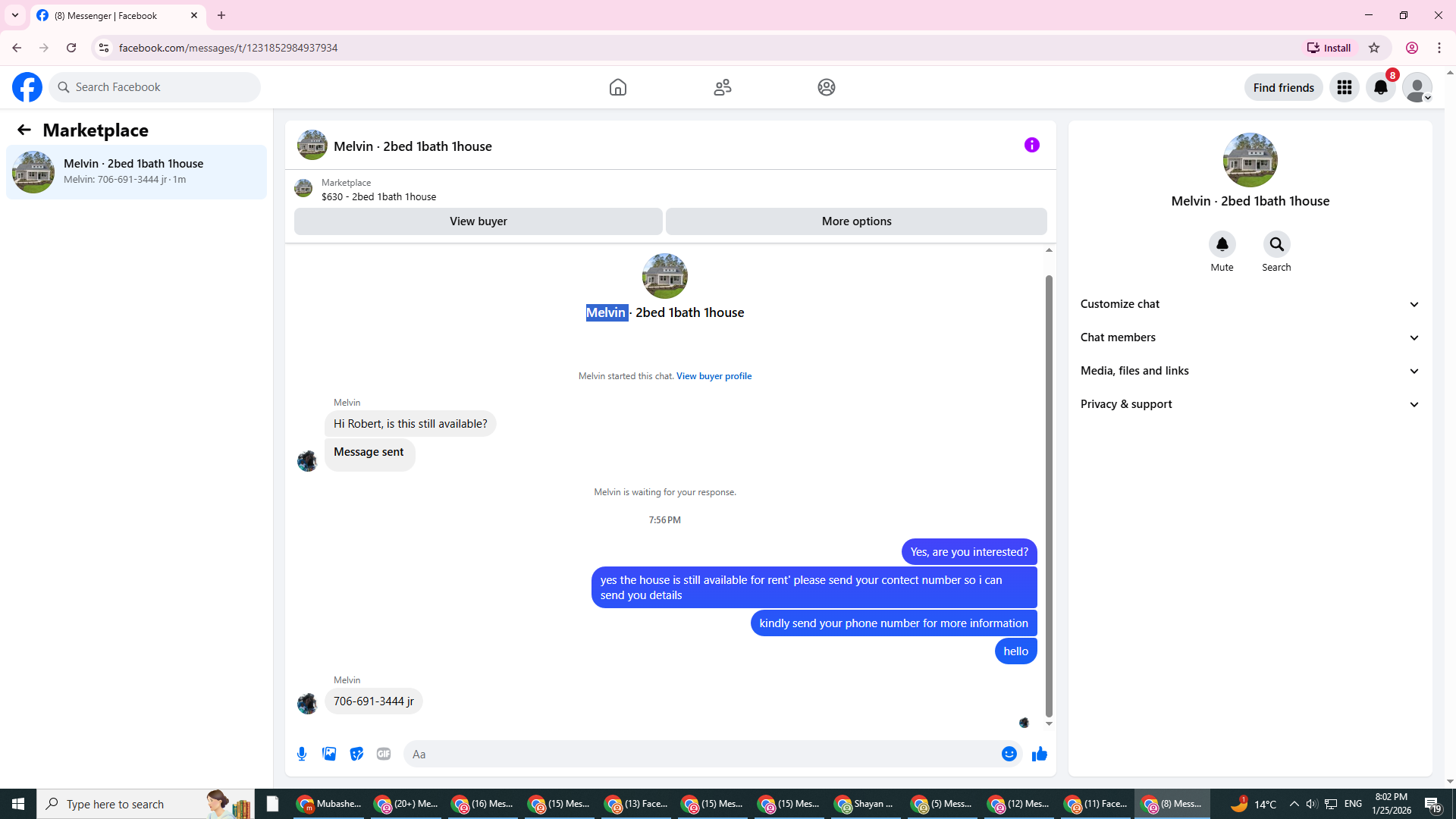Click the "Hi Robert, is this still available?" message

pos(410,424)
